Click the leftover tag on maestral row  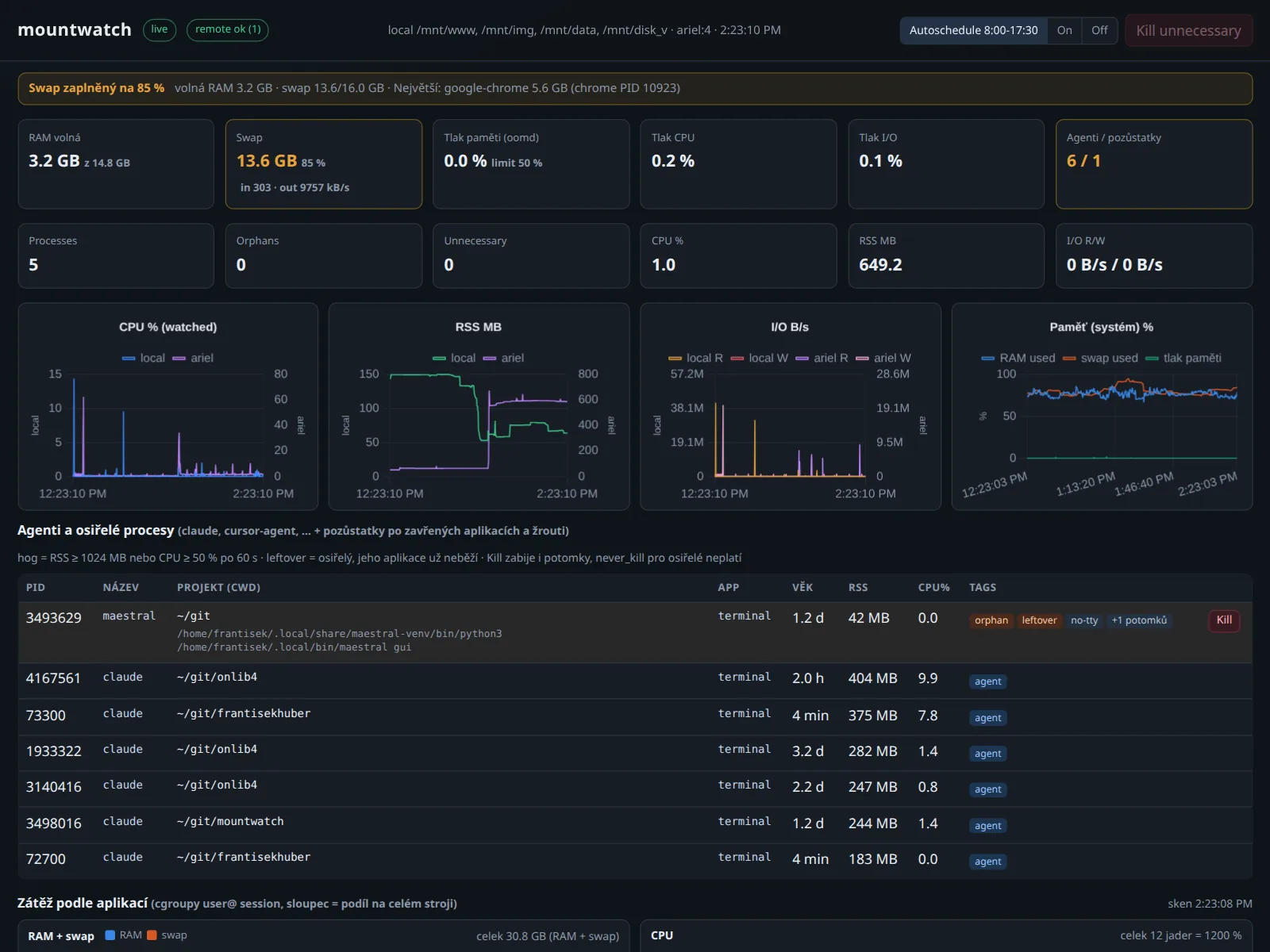point(1039,620)
